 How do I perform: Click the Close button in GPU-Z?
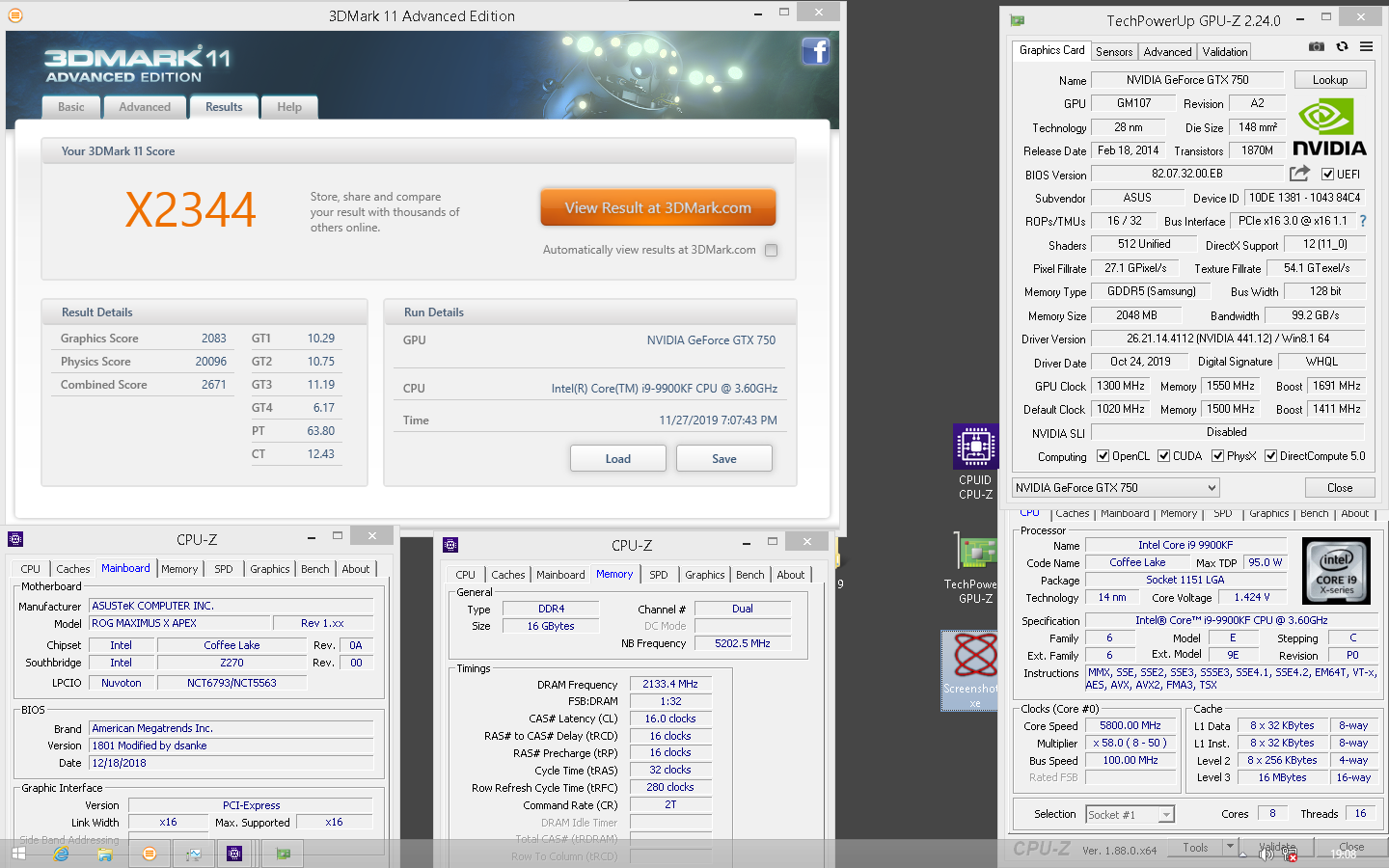[x=1340, y=488]
